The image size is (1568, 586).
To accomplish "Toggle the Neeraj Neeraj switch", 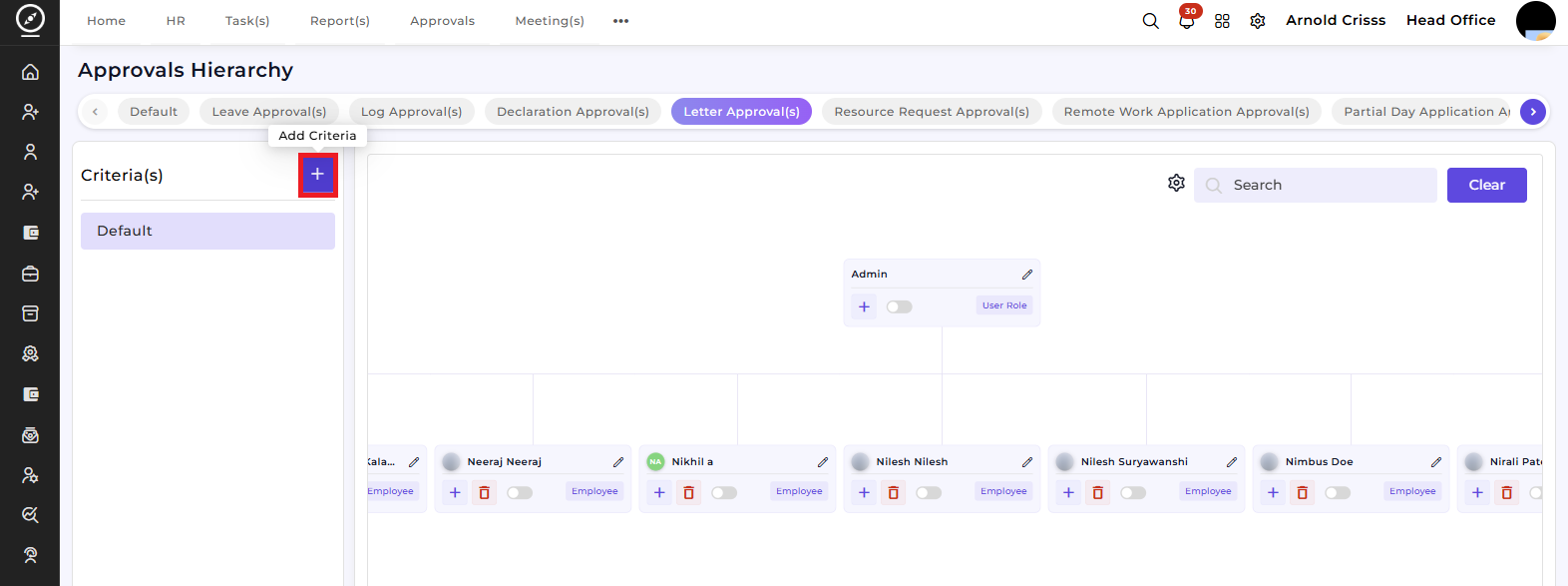I will tap(520, 492).
